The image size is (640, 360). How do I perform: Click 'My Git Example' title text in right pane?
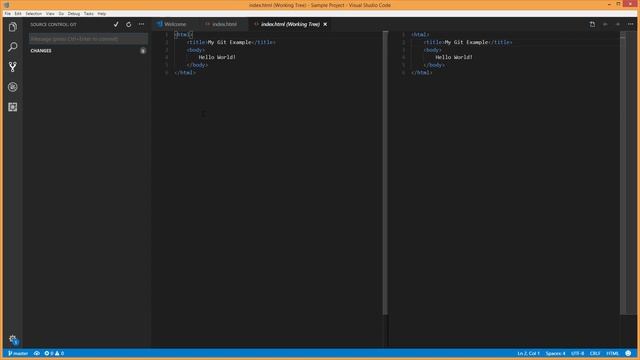coord(466,42)
